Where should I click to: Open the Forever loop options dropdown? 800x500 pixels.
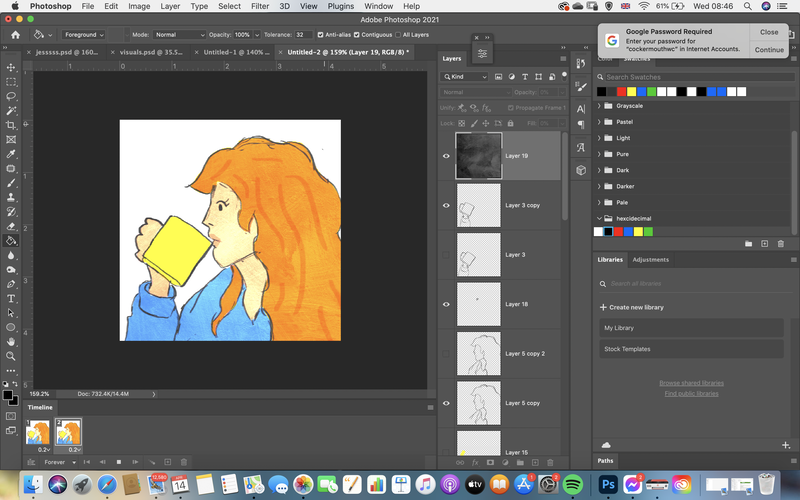pos(60,462)
